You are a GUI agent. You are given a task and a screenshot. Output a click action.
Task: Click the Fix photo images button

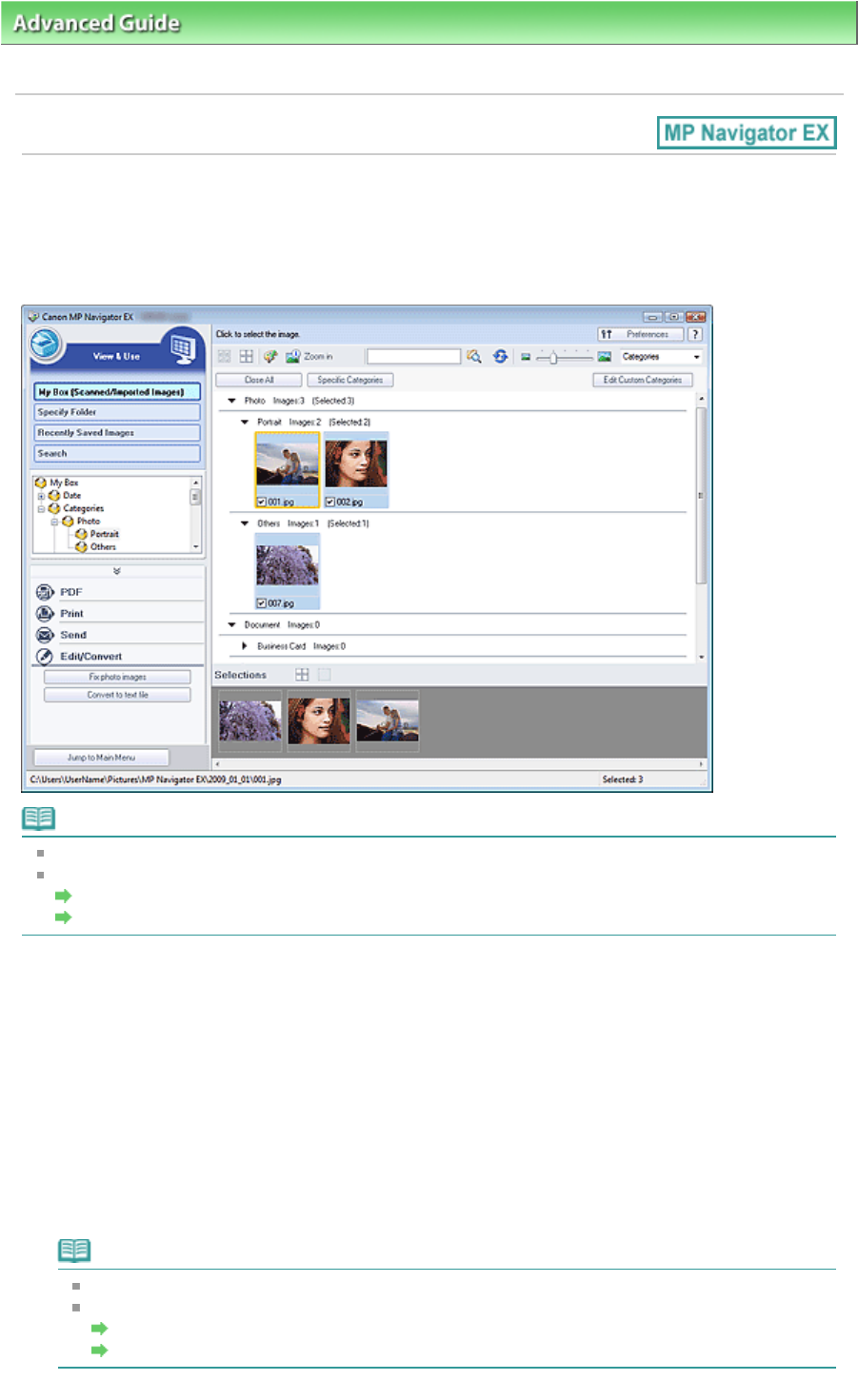pos(117,677)
